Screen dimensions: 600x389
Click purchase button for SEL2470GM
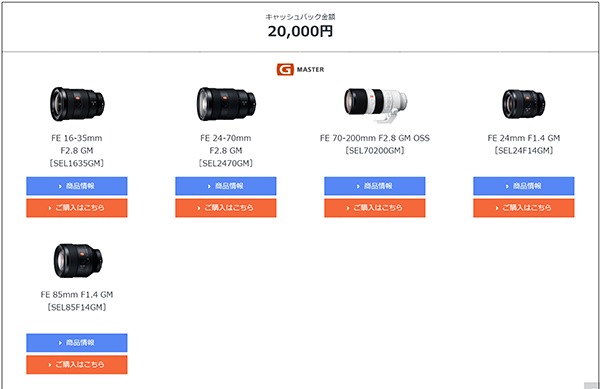tap(226, 208)
